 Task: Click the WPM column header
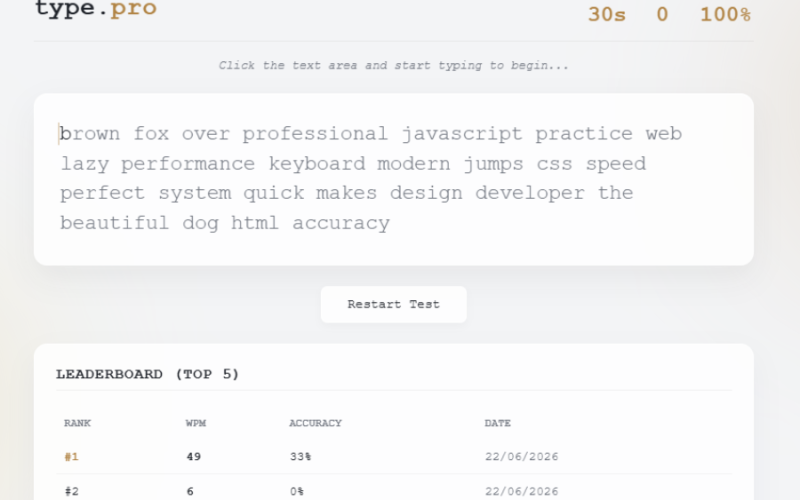tap(196, 423)
